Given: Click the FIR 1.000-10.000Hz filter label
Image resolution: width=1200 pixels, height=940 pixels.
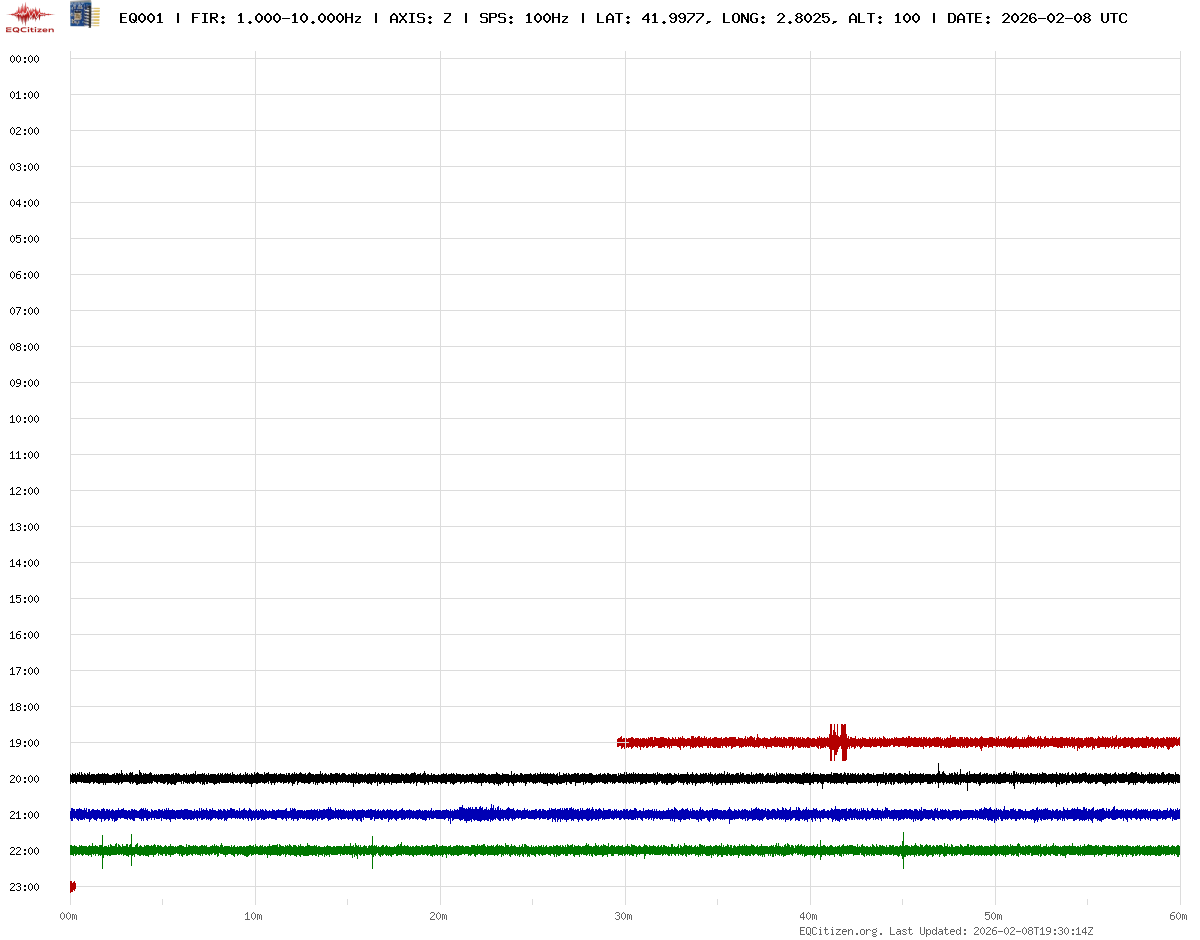Looking at the screenshot, I should pos(276,18).
